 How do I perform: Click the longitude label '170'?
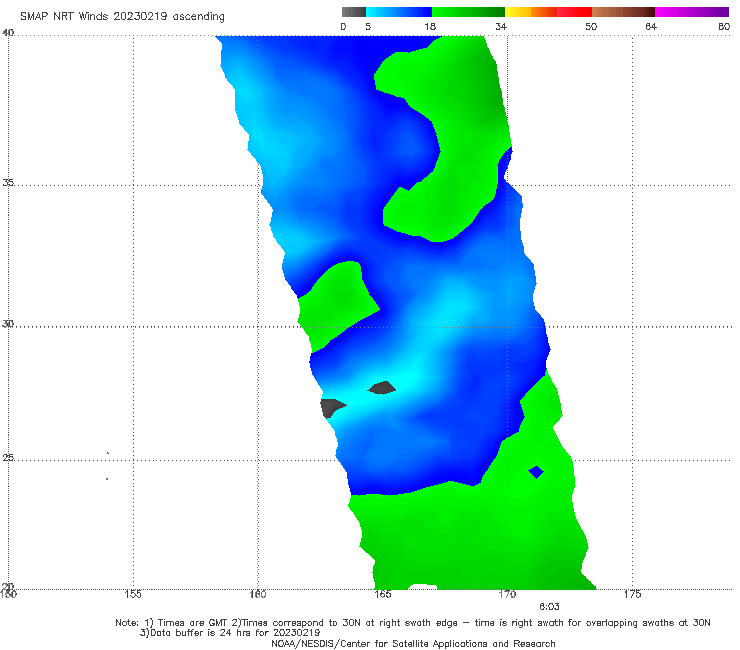[x=507, y=594]
